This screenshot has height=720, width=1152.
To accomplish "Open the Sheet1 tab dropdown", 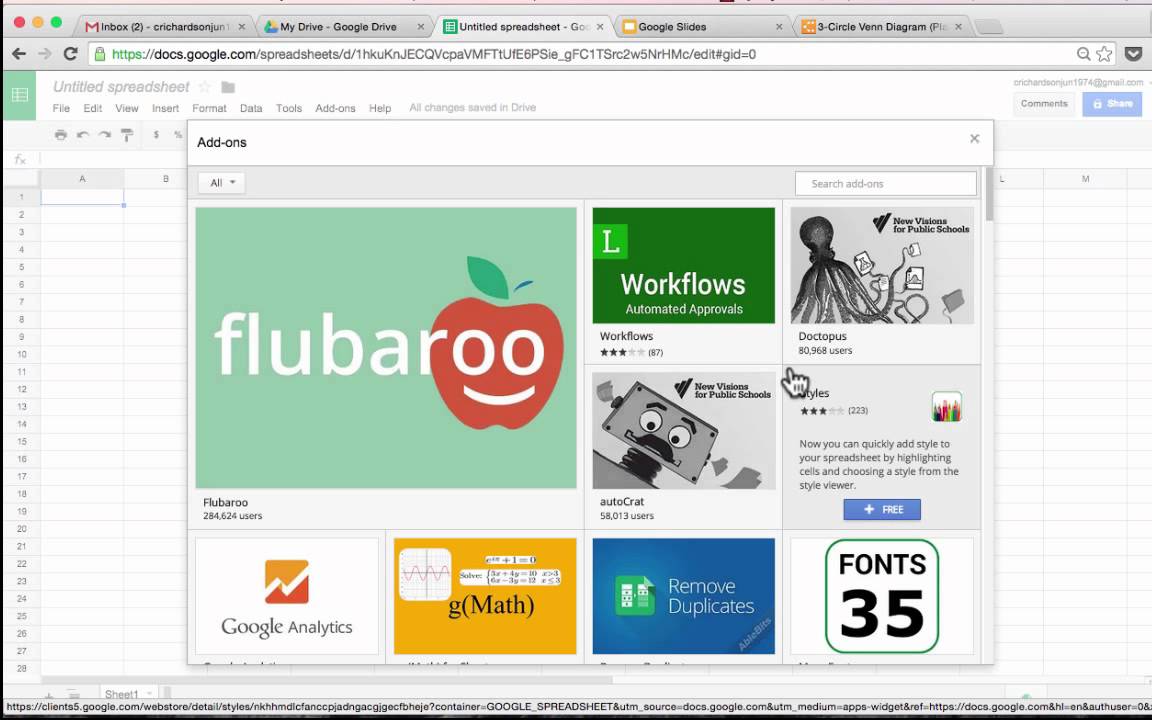I will pos(149,694).
